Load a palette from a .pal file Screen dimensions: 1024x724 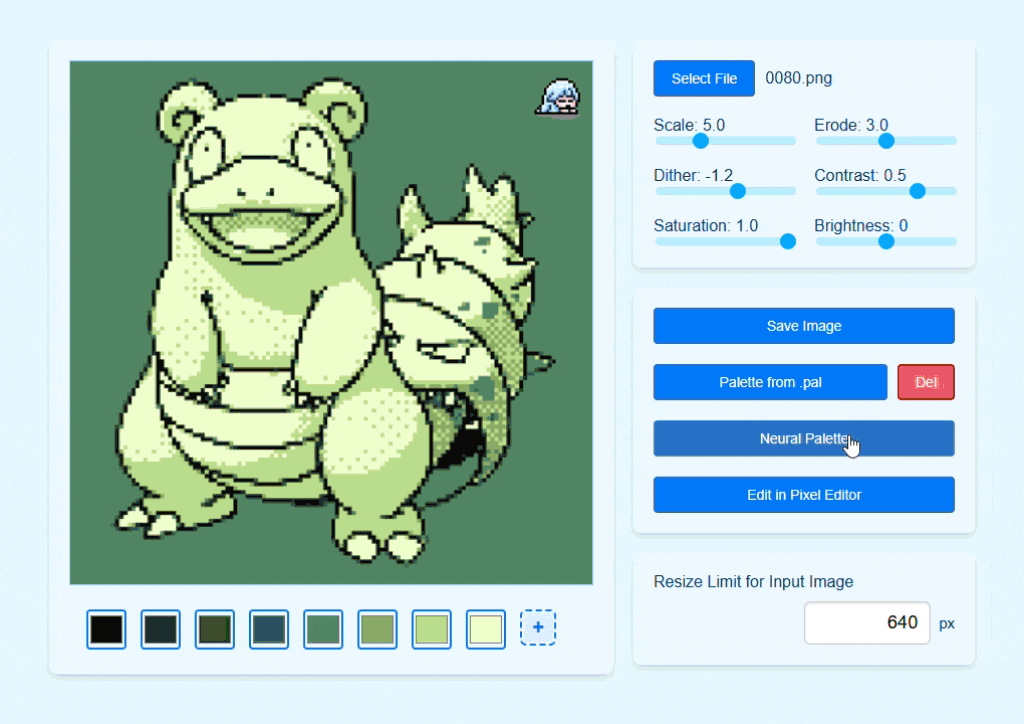tap(769, 382)
